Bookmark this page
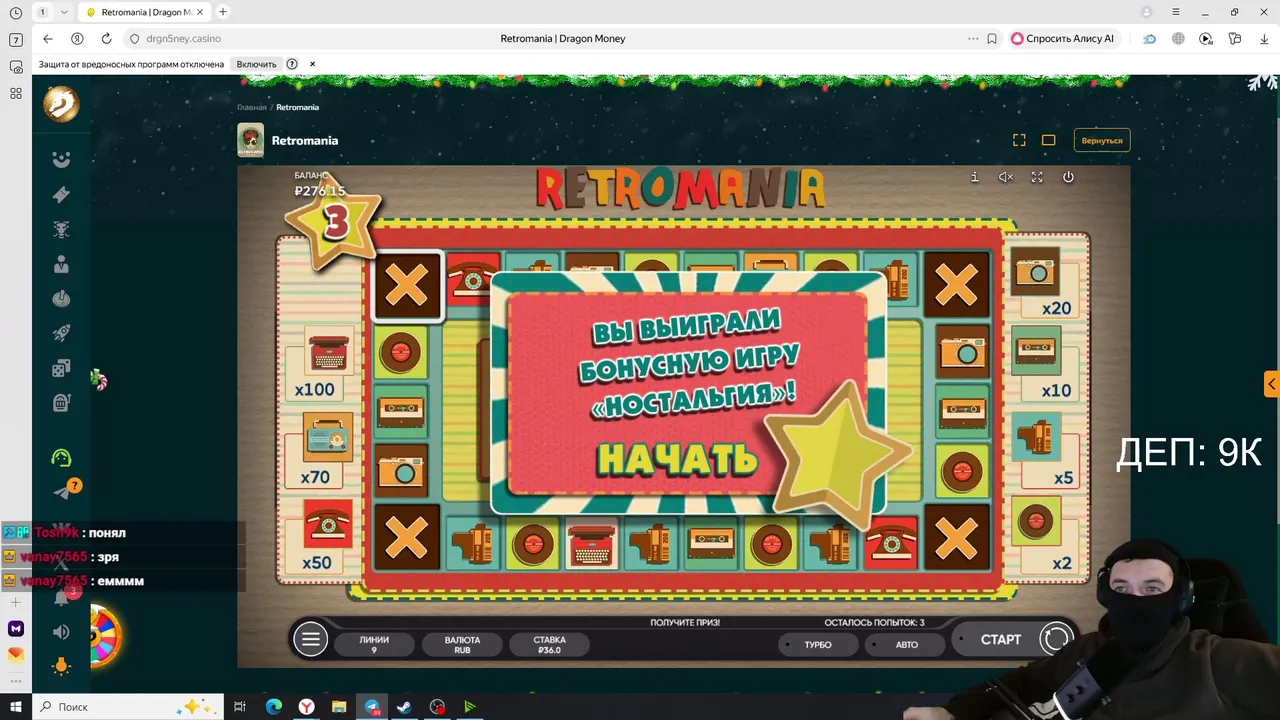This screenshot has height=720, width=1280. [x=992, y=38]
